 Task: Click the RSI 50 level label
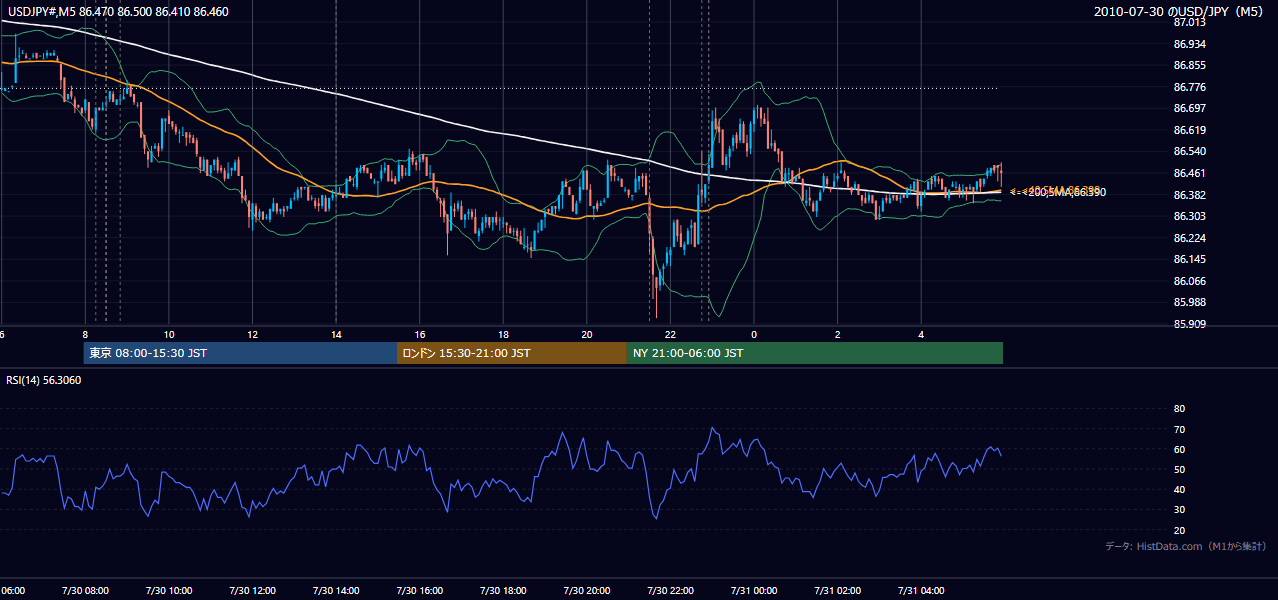pyautogui.click(x=1179, y=469)
